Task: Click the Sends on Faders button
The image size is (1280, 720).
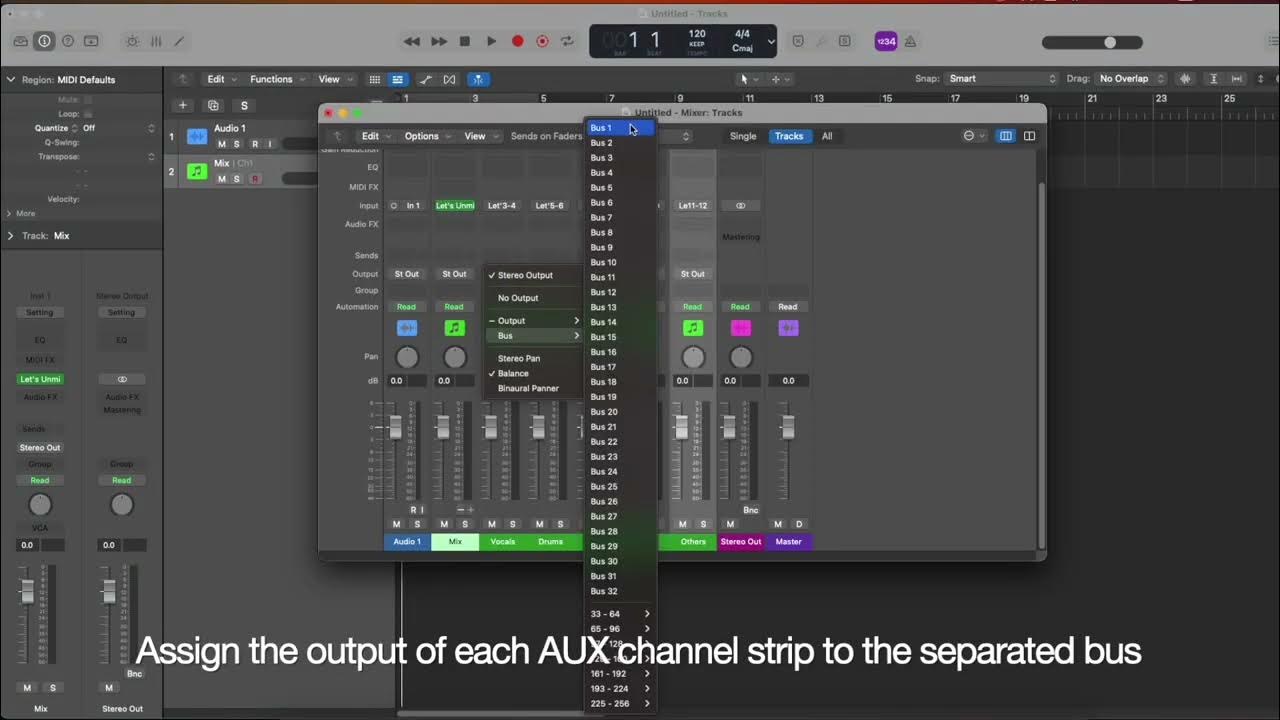Action: [x=546, y=136]
